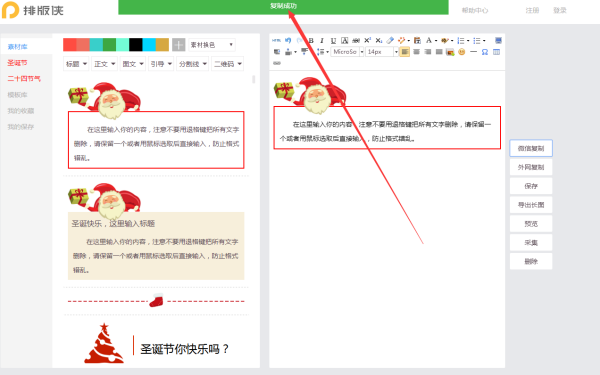Click the 登录 link
The width and height of the screenshot is (600, 375).
tap(559, 10)
